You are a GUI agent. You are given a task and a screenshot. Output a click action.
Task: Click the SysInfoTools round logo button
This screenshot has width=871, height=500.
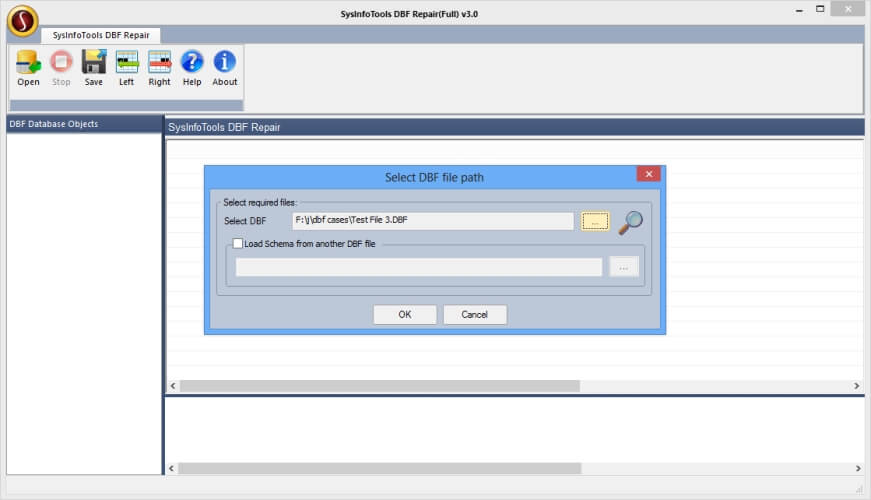(x=22, y=20)
